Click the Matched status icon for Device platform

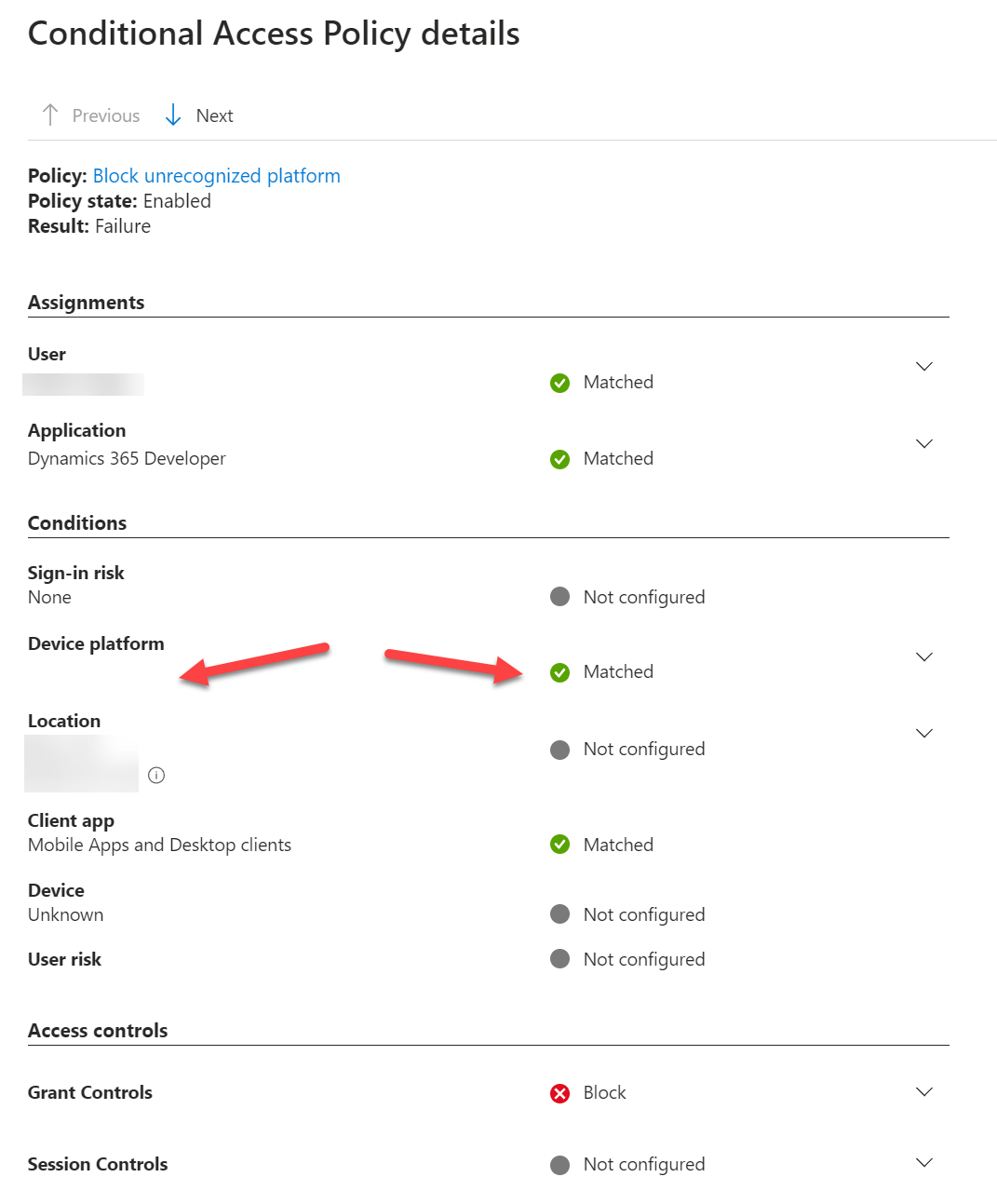coord(559,671)
